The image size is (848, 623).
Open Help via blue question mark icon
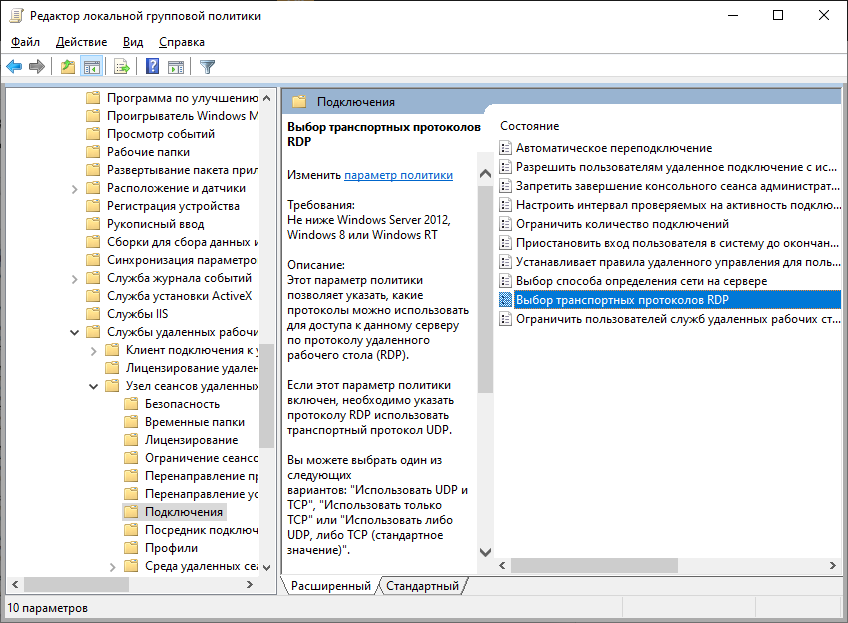click(153, 67)
